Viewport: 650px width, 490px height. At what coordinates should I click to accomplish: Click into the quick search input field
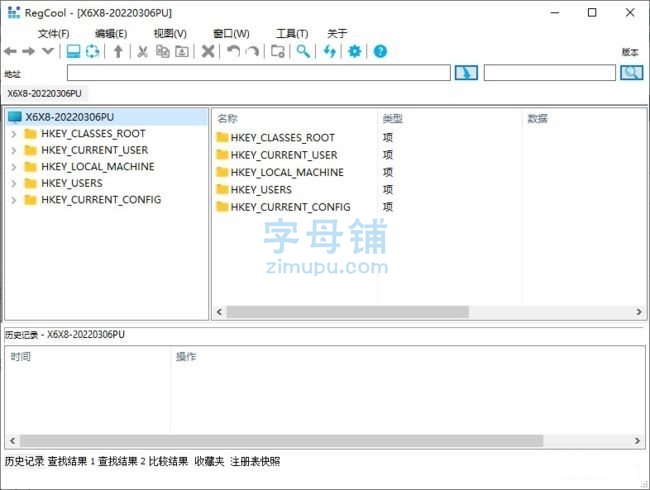pyautogui.click(x=550, y=73)
